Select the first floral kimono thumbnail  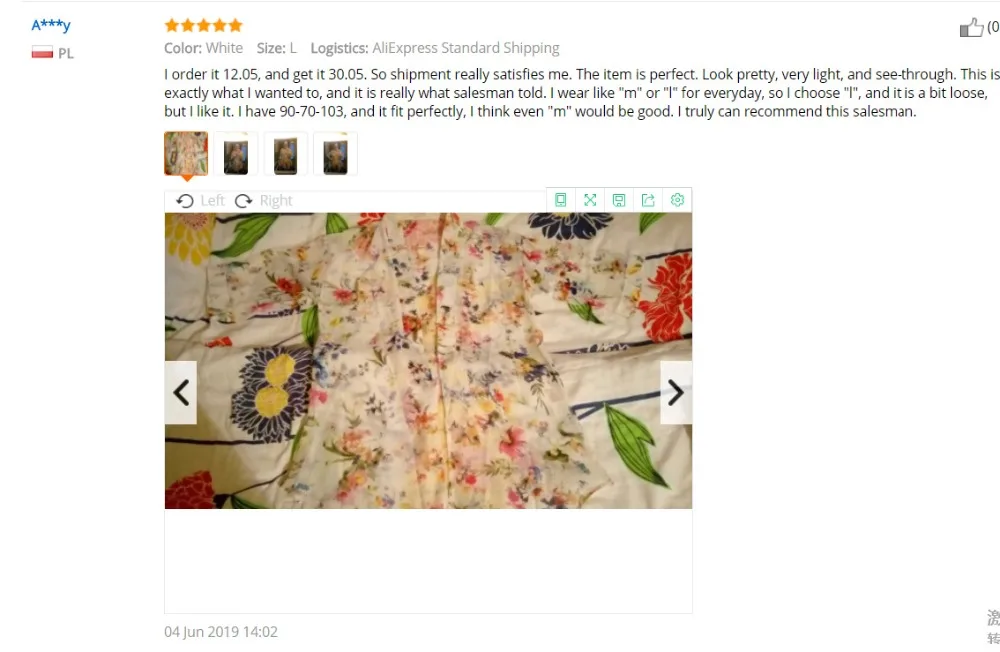click(x=186, y=153)
